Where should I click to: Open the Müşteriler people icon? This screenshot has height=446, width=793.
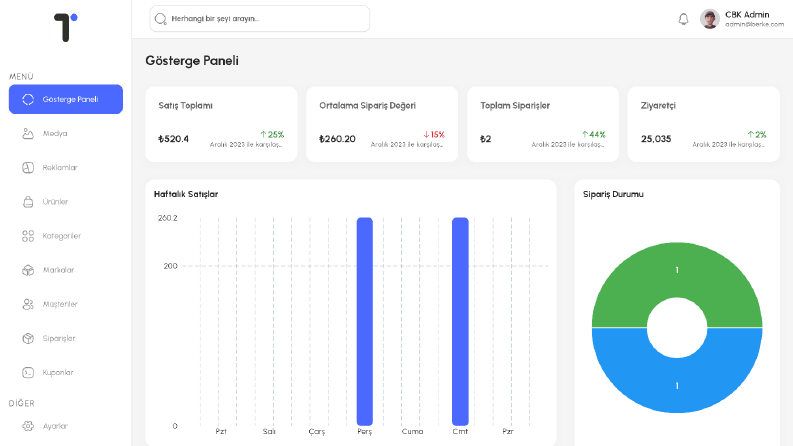pyautogui.click(x=28, y=304)
